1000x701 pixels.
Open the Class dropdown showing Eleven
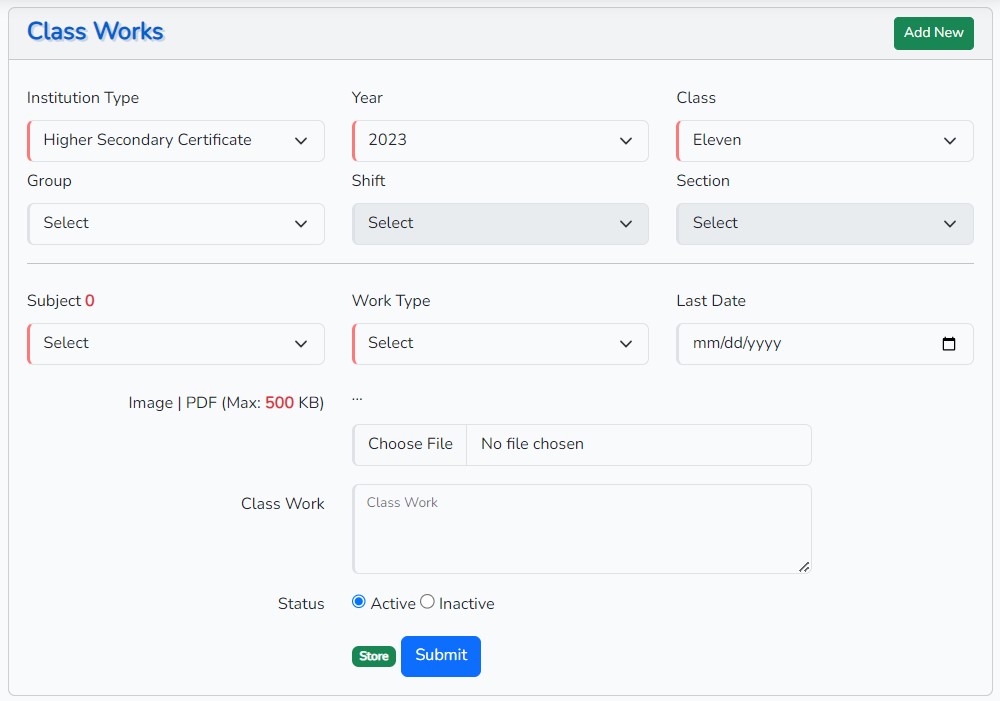(x=824, y=141)
